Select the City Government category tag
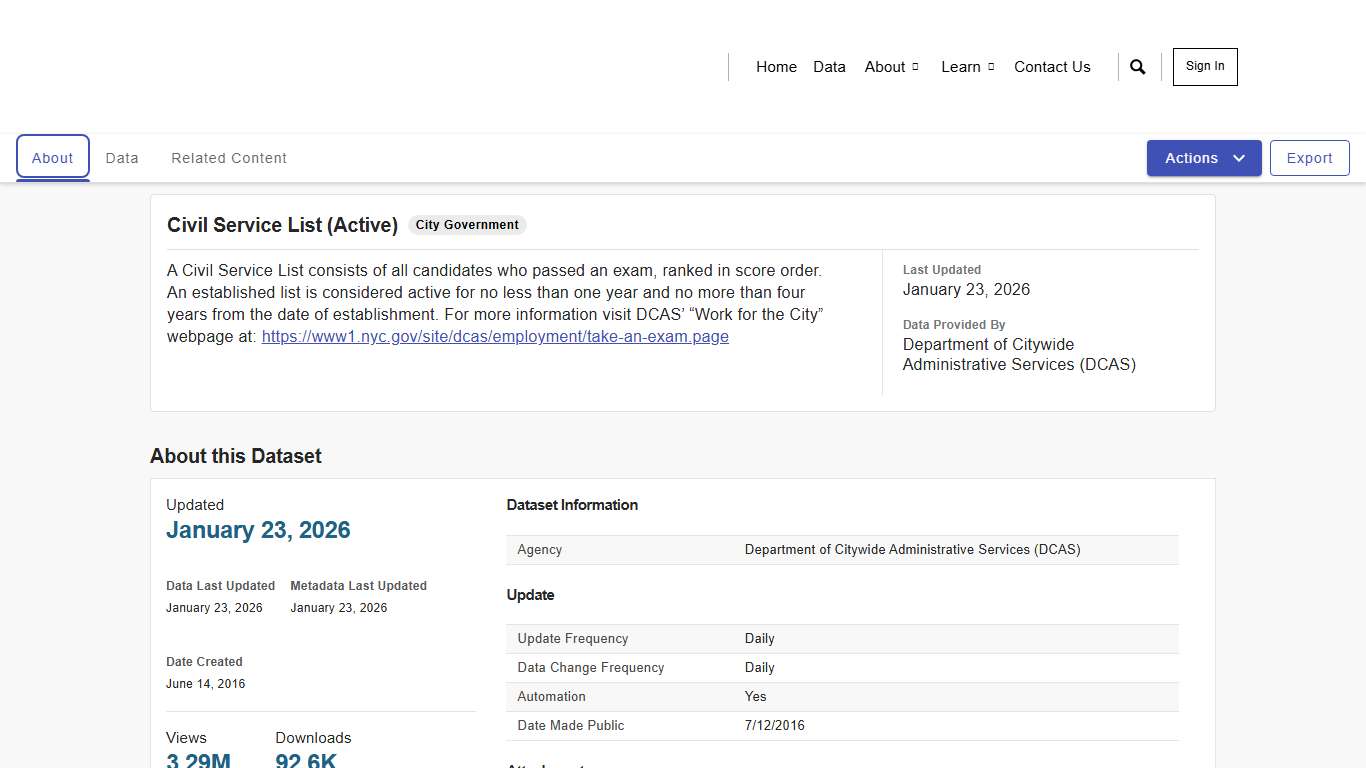 [467, 224]
